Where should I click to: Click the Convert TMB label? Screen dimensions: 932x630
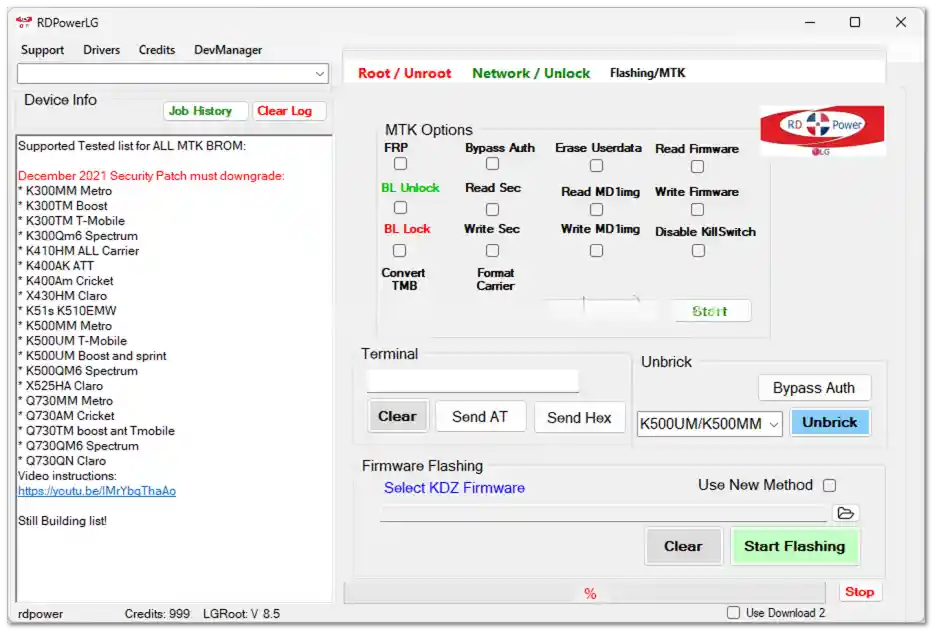[404, 279]
